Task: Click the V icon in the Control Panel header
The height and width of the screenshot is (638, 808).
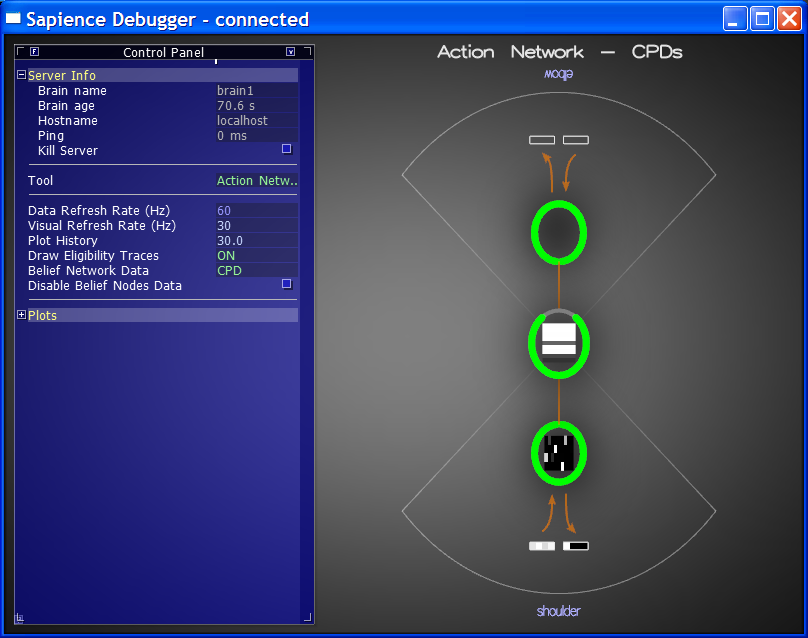Action: (290, 52)
